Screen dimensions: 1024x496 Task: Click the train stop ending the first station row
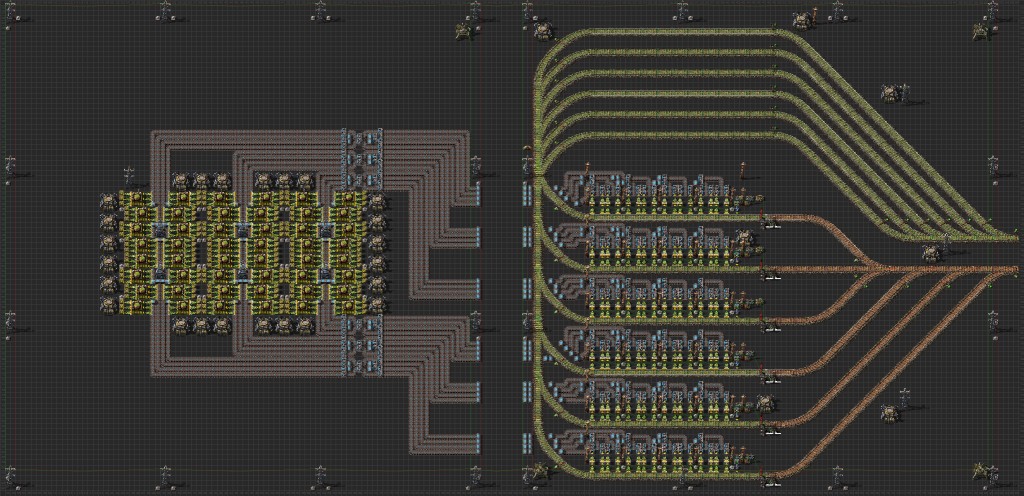tap(771, 222)
